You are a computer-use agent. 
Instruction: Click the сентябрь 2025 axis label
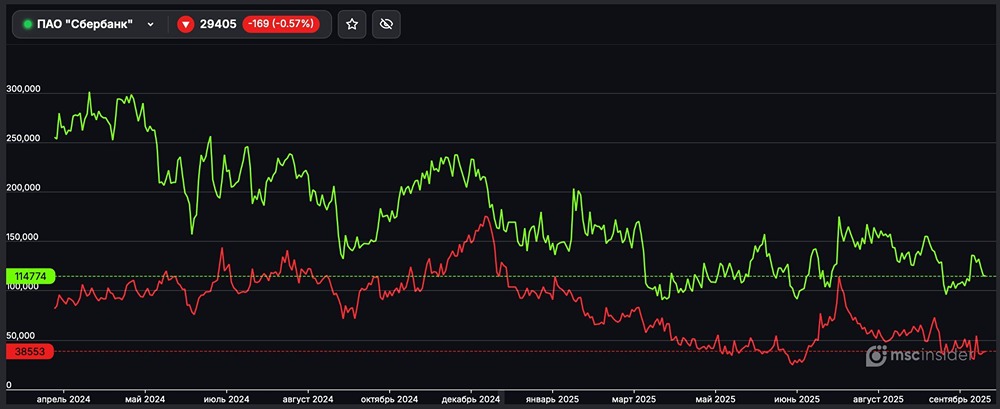point(960,399)
